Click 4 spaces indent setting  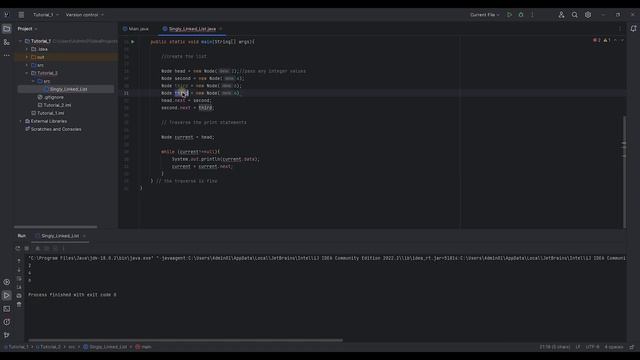[x=613, y=347]
